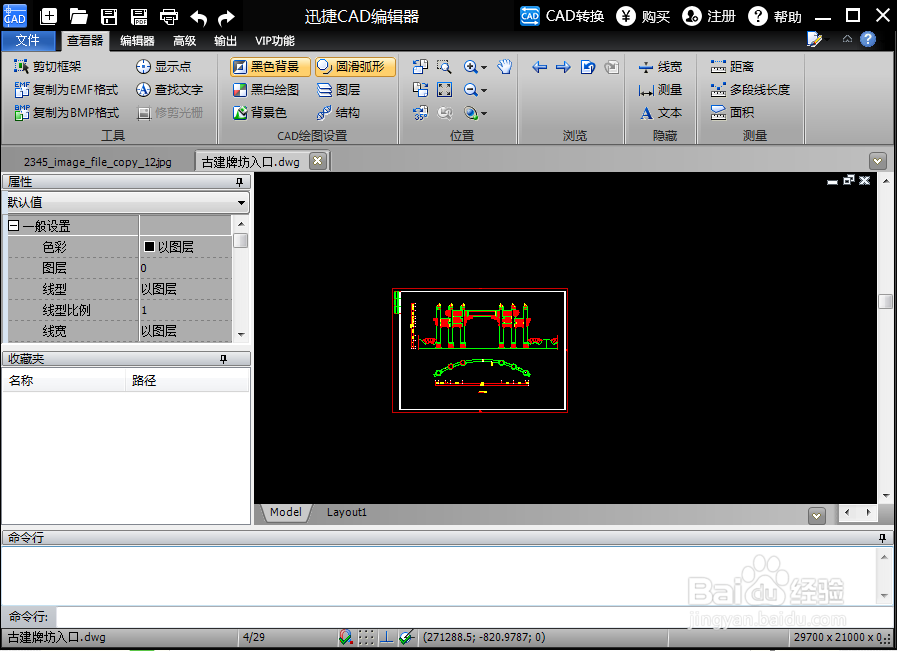The image size is (897, 651).
Task: Click the zoom out magnifier icon
Action: [x=470, y=90]
